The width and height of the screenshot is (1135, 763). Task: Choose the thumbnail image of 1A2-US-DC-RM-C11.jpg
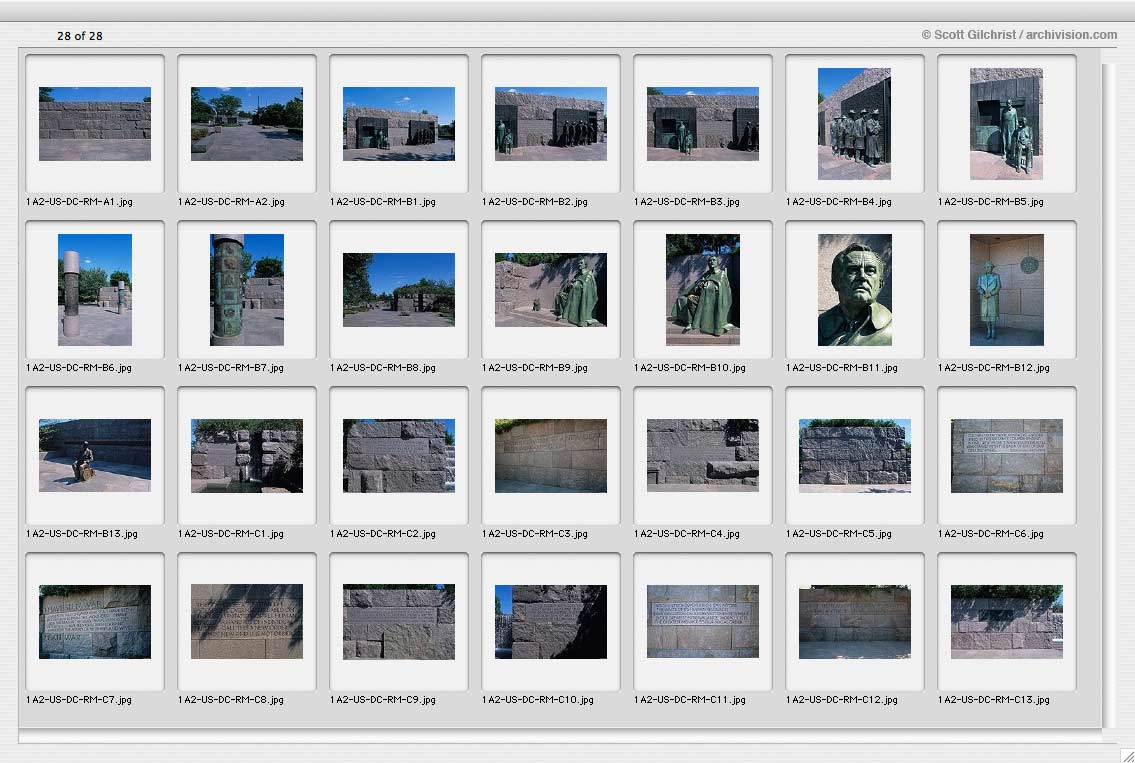point(703,621)
